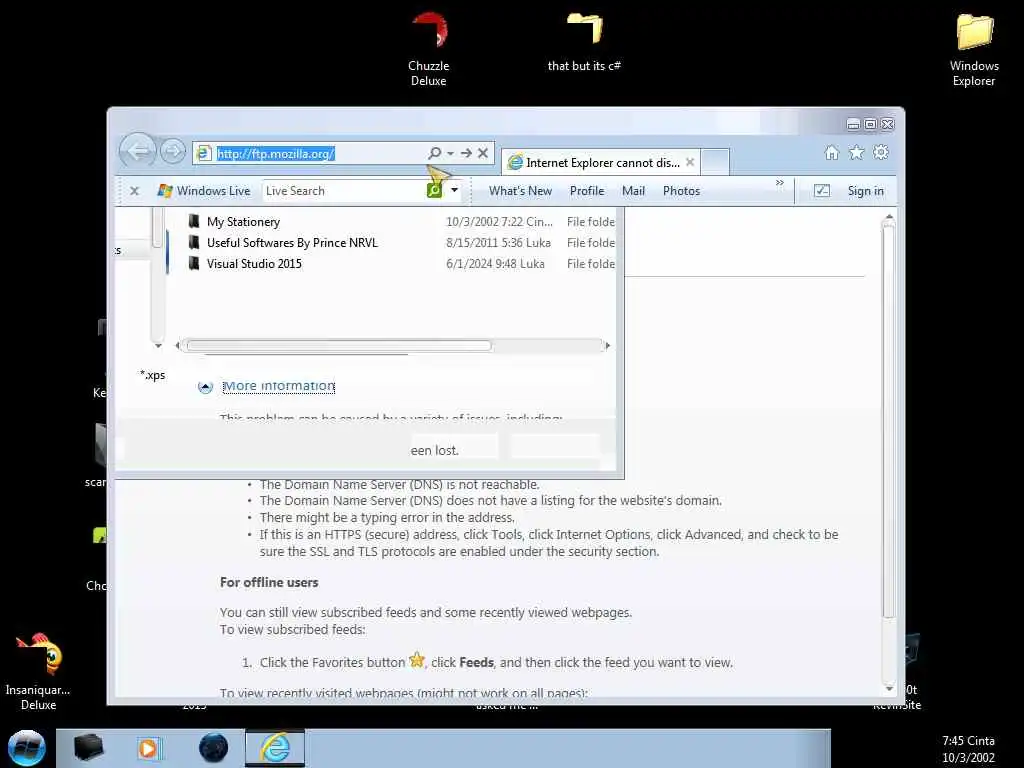Open the address bar autocomplete dropdown arrow
This screenshot has height=768, width=1024.
[x=451, y=153]
